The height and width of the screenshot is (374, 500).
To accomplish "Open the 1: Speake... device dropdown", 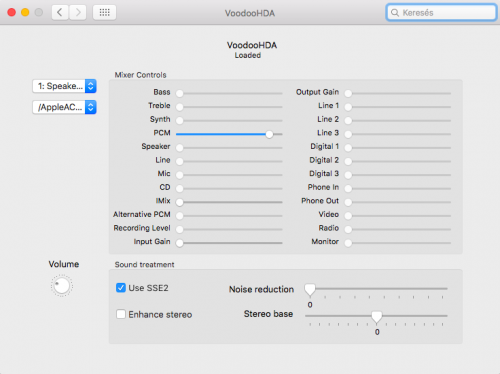I will tap(64, 86).
